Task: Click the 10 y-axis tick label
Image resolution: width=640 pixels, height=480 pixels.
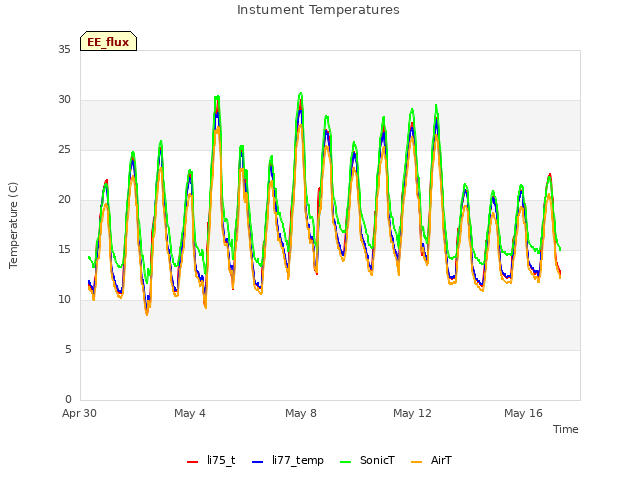Action: coord(64,300)
